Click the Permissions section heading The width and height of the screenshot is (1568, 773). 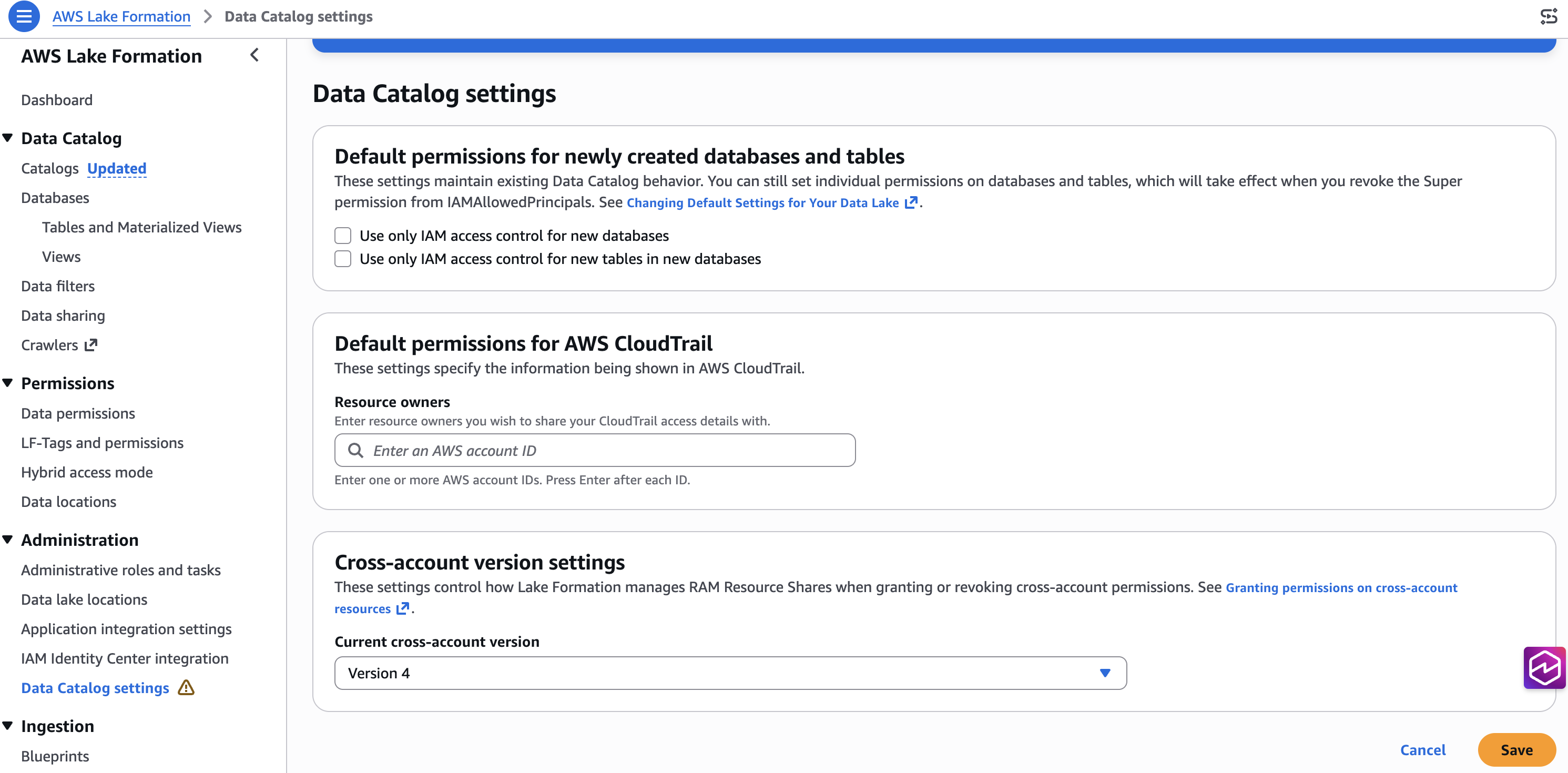point(67,383)
